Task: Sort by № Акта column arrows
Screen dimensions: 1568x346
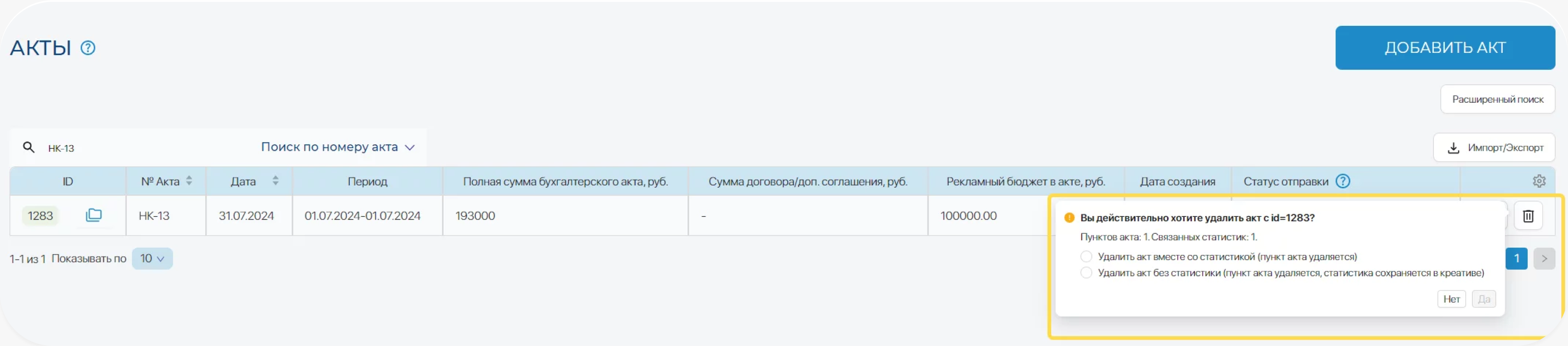Action: pyautogui.click(x=189, y=181)
